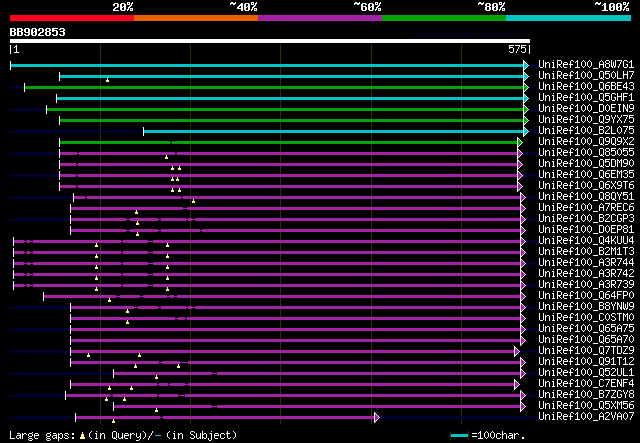Image resolution: width=640 pixels, height=443 pixels.
Task: Click the short purple bar for UniRef100_A2VA07
Action: [225, 418]
